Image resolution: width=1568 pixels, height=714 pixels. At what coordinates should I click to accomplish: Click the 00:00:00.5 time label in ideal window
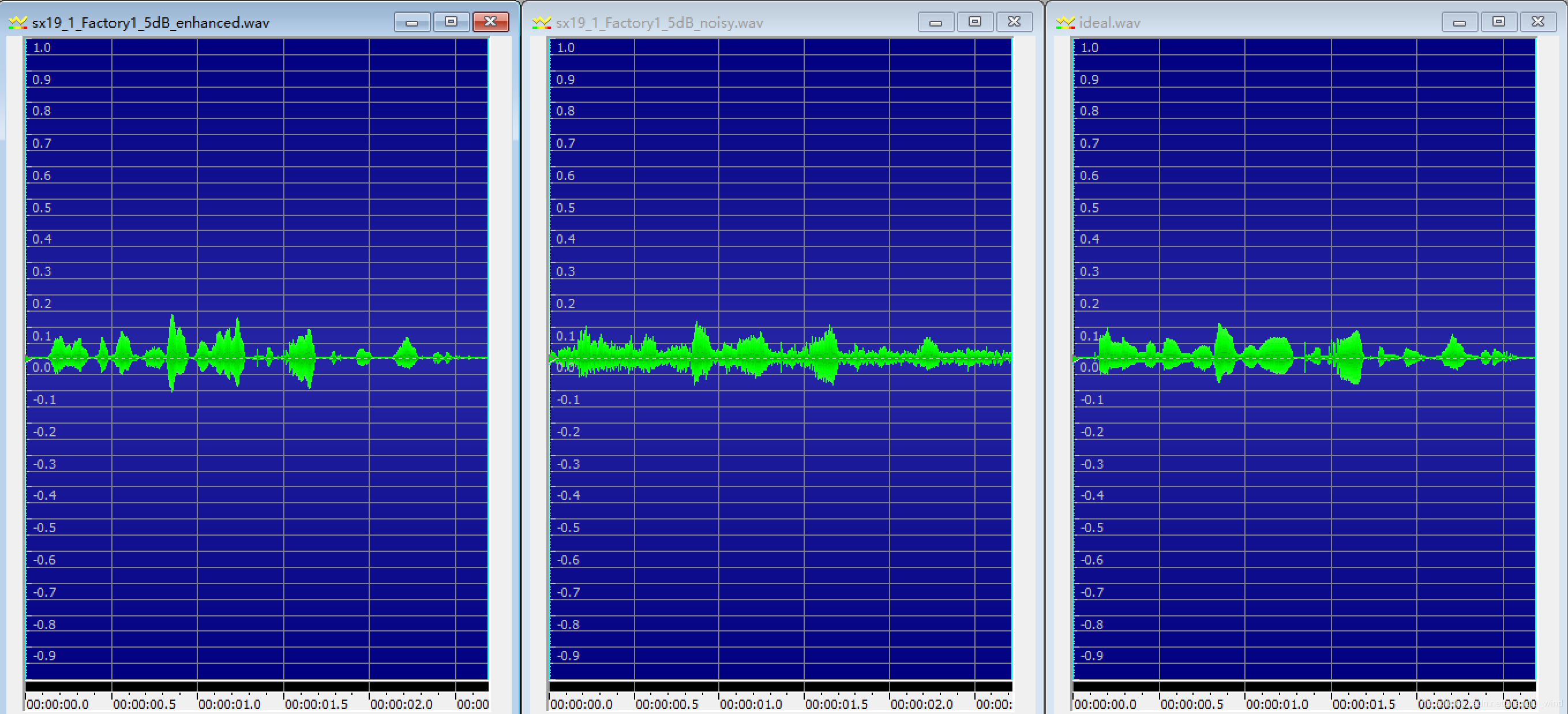[x=1192, y=704]
